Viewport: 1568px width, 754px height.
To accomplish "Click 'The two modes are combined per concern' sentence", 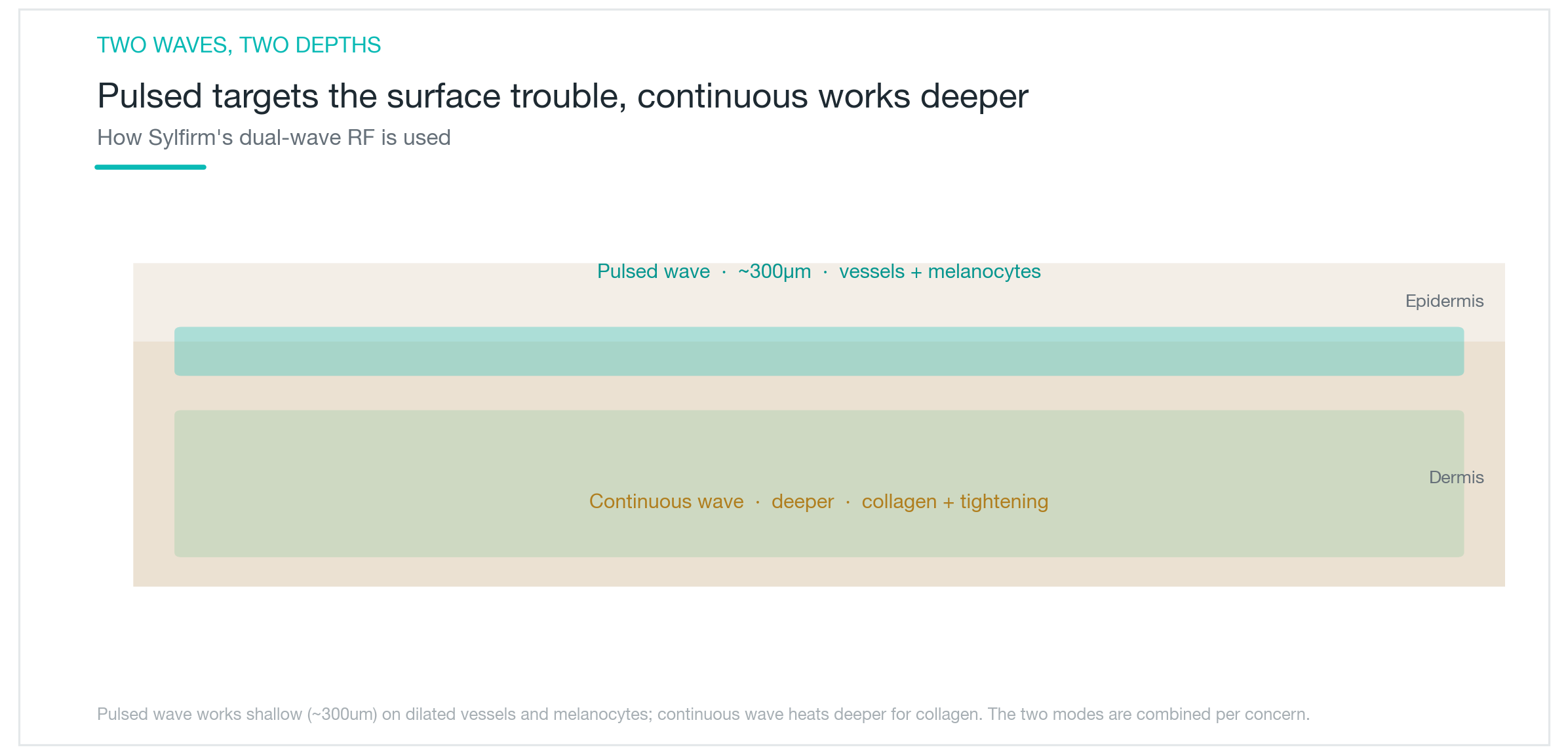I will [x=1148, y=714].
